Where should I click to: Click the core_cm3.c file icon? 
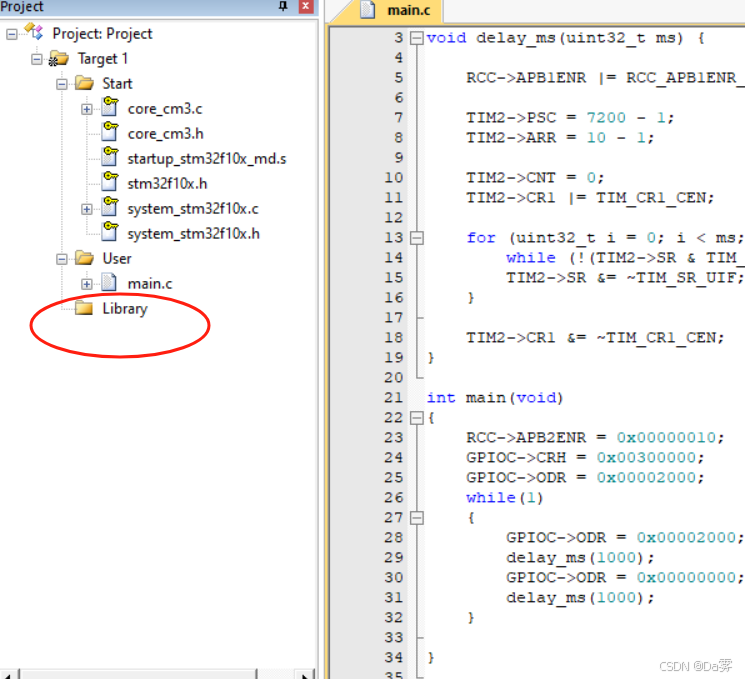110,107
